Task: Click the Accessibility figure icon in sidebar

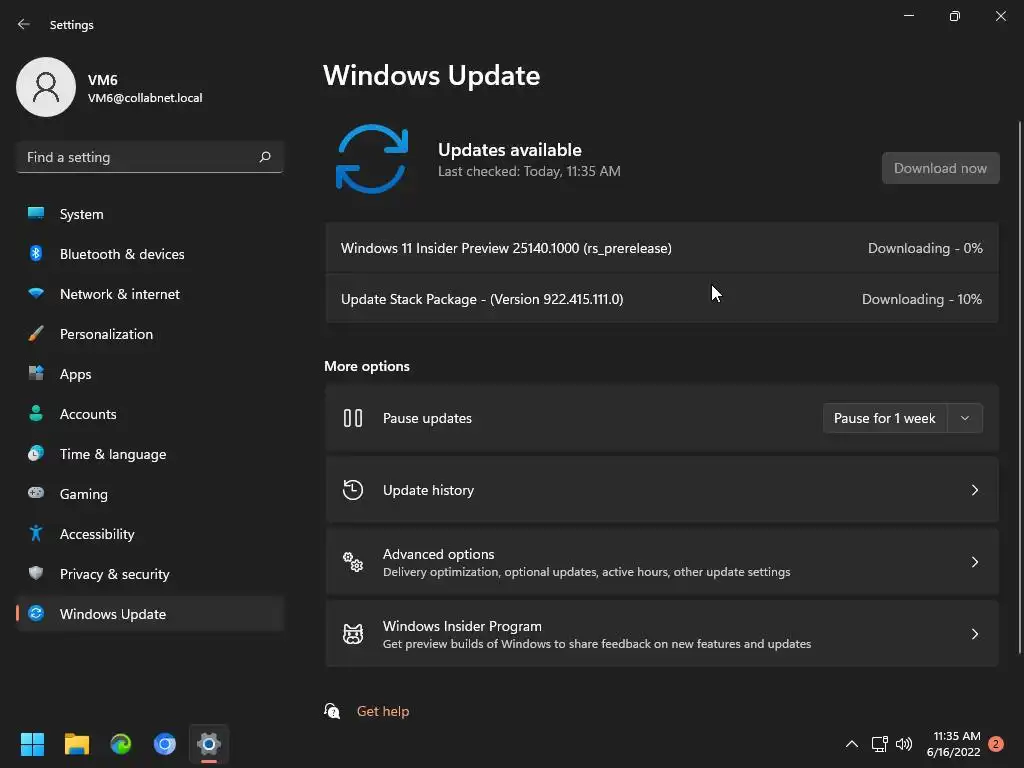Action: pyautogui.click(x=36, y=534)
